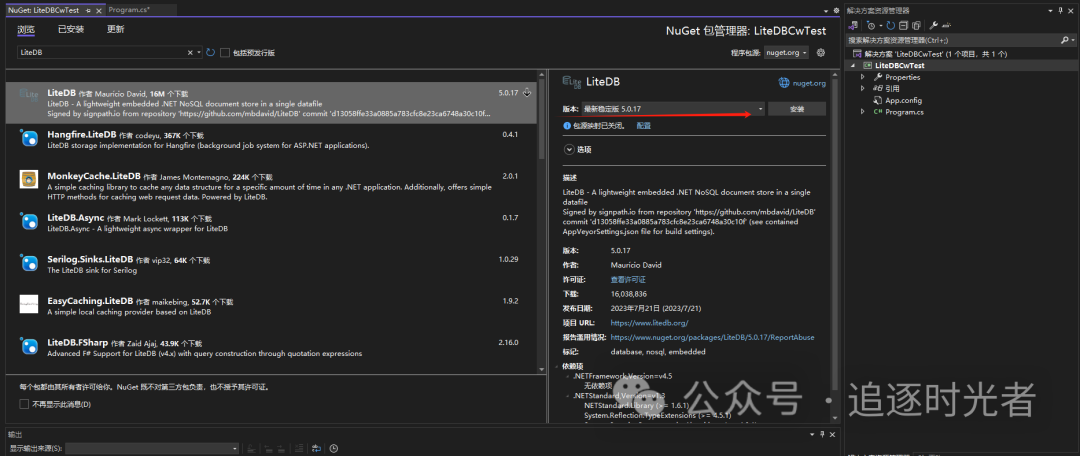Select App.config in Solution Explorer
1080x456 pixels.
click(x=903, y=100)
